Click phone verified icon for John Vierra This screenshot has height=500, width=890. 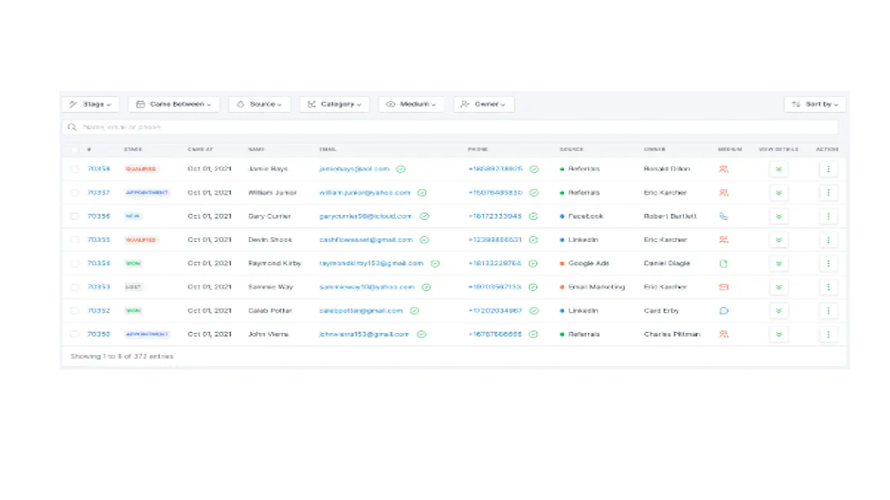[534, 334]
